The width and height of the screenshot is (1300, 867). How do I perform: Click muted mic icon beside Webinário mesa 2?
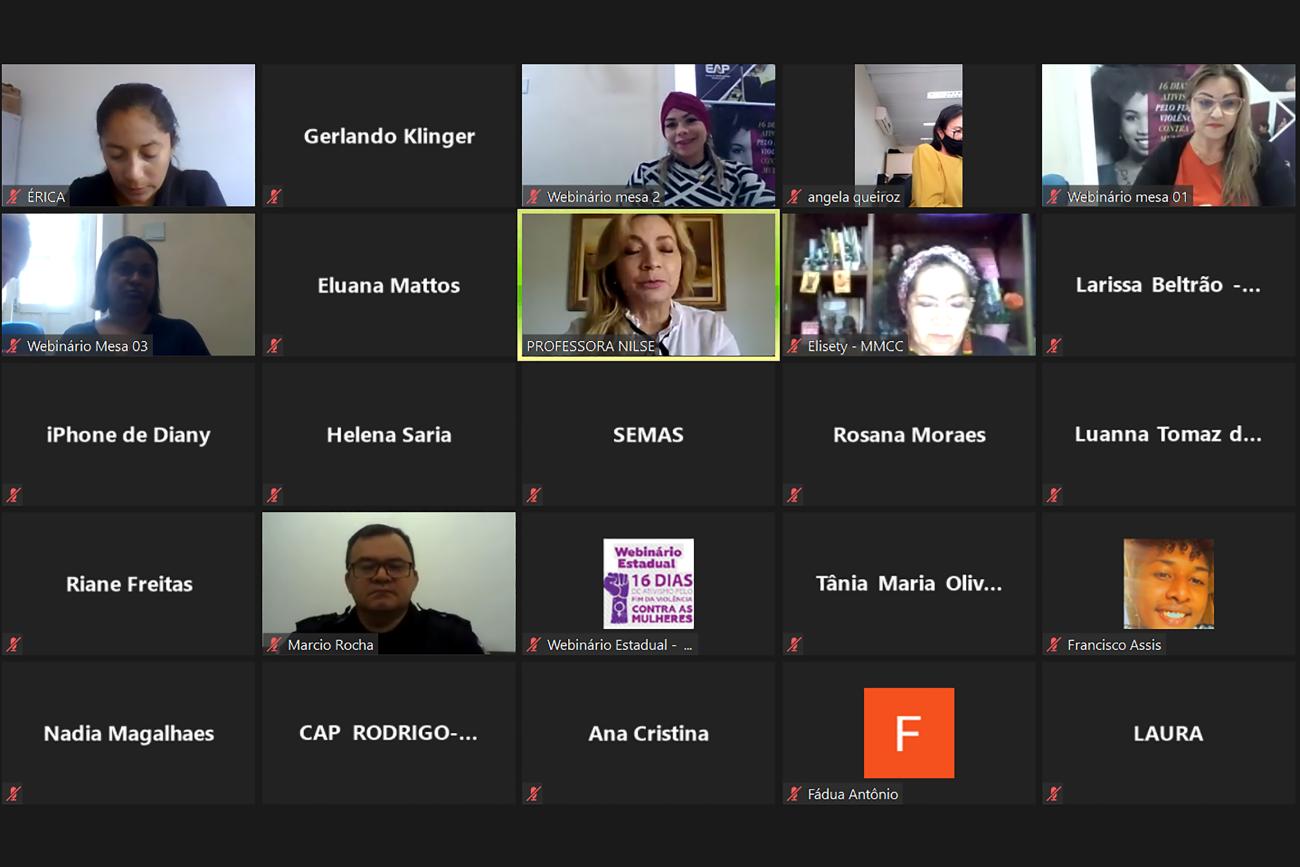[x=534, y=197]
